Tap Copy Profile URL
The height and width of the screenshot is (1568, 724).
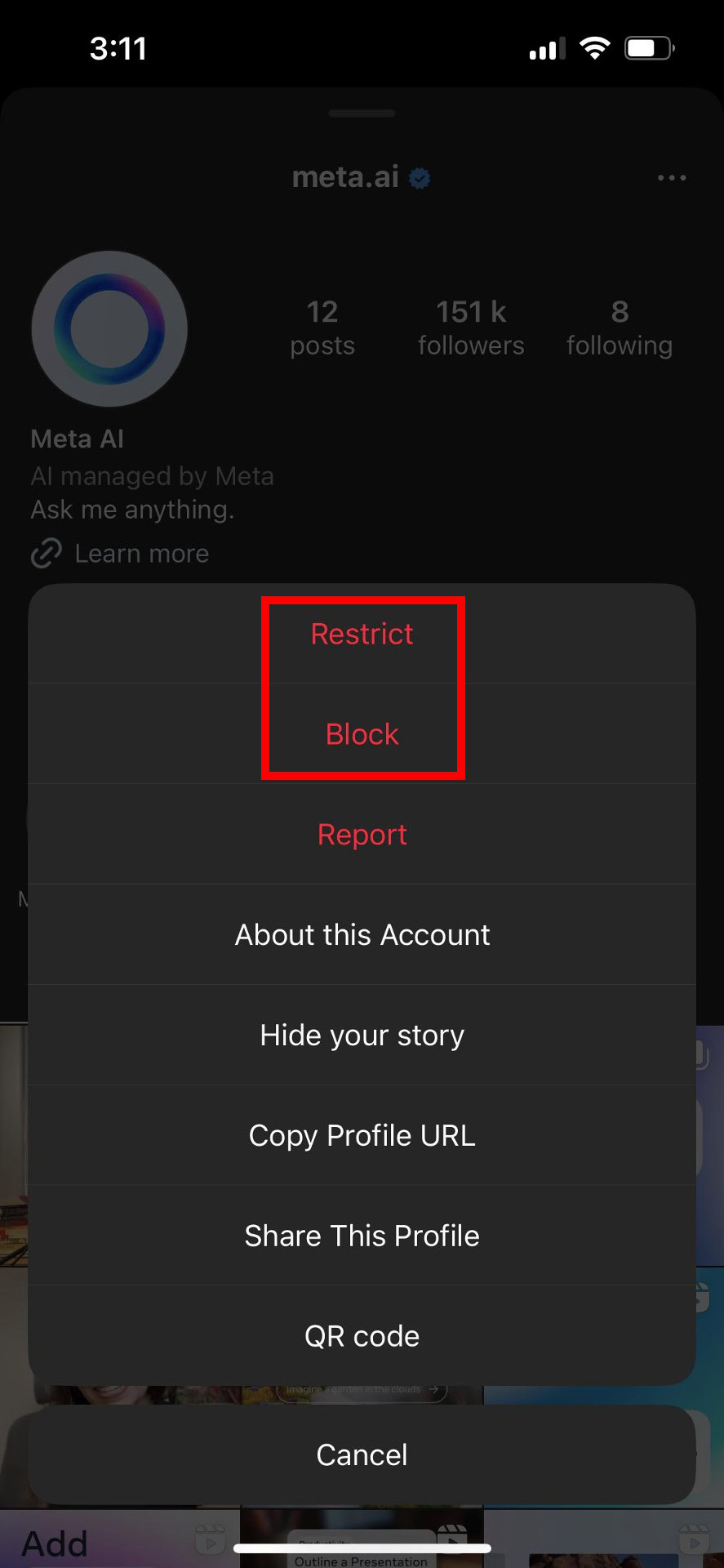362,1135
